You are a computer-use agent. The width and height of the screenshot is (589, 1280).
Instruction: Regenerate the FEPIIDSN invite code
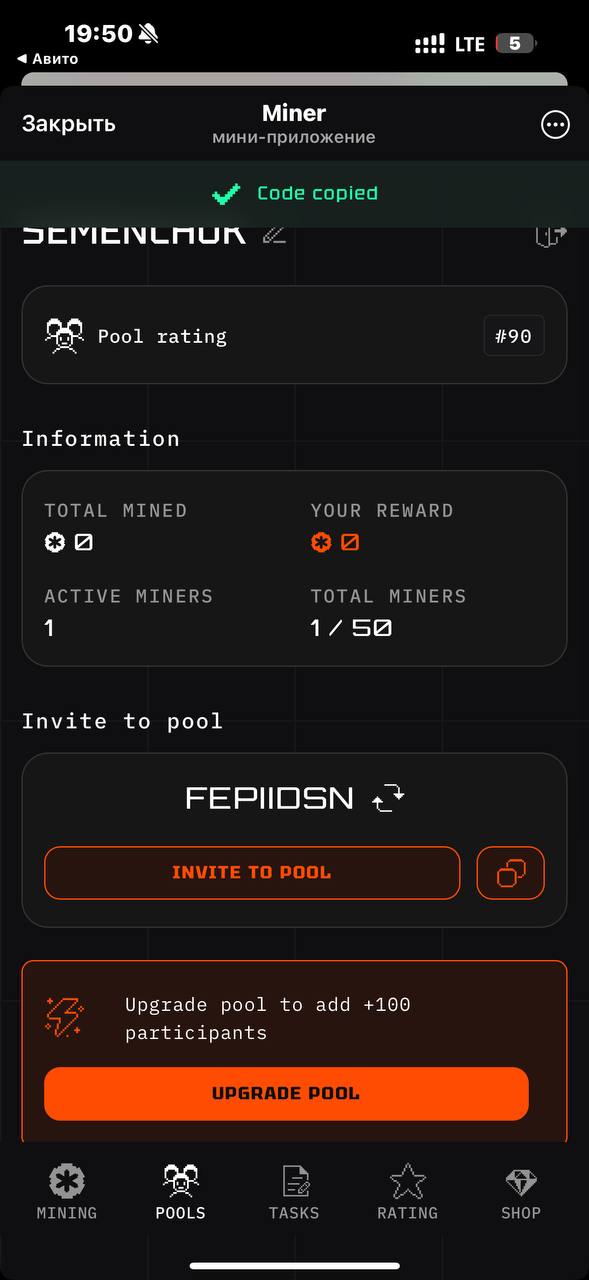click(x=388, y=798)
